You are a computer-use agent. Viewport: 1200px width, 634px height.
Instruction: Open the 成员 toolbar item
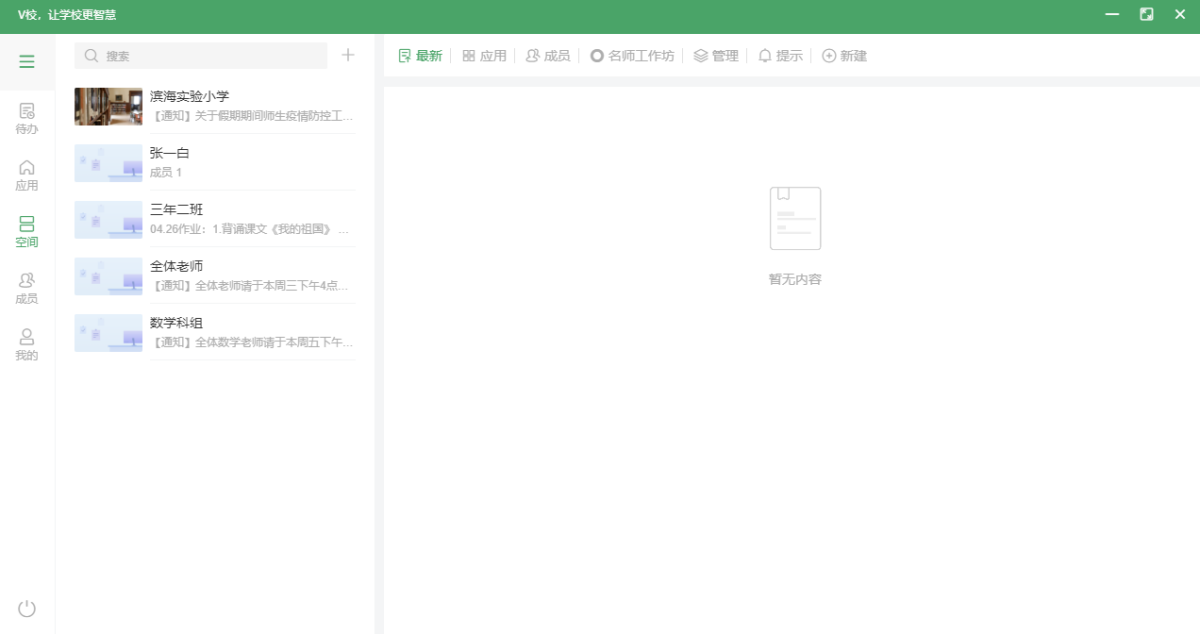[548, 56]
